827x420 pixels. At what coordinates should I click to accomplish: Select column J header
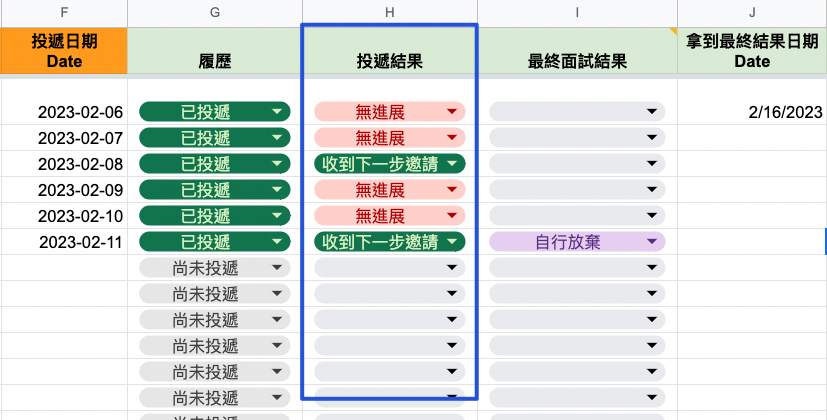click(751, 13)
